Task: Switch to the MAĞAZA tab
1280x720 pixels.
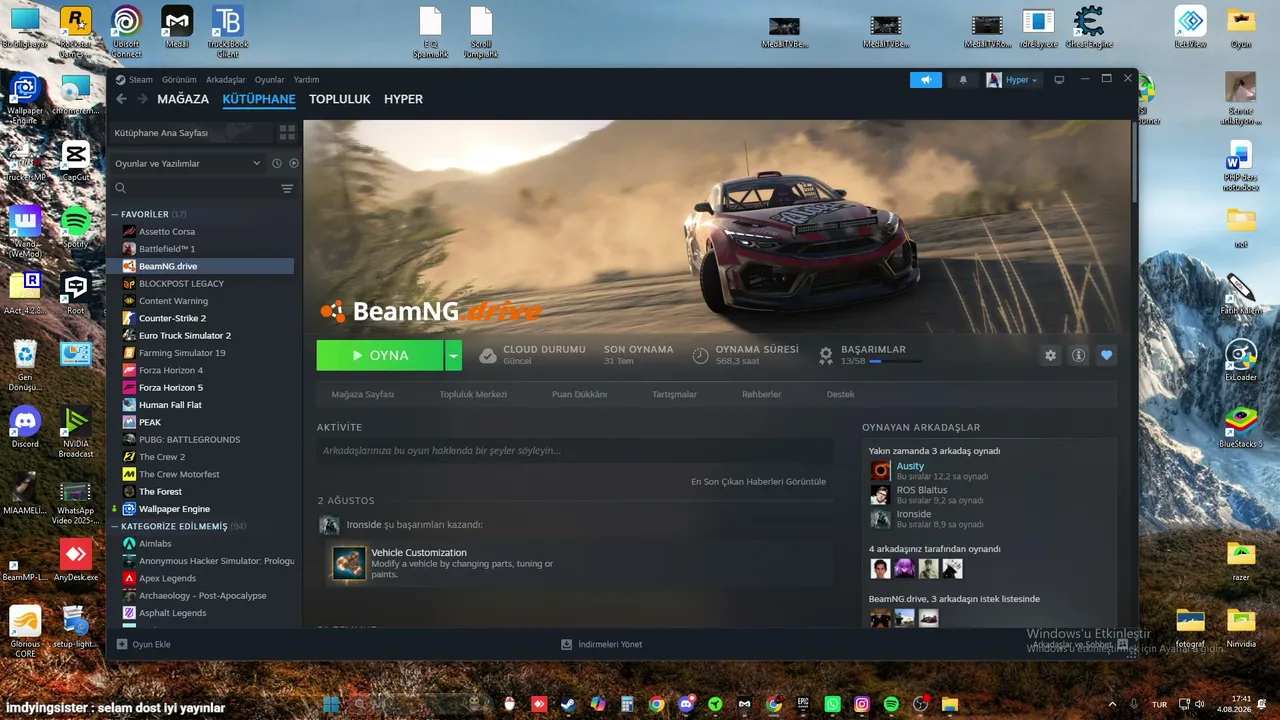Action: tap(183, 99)
